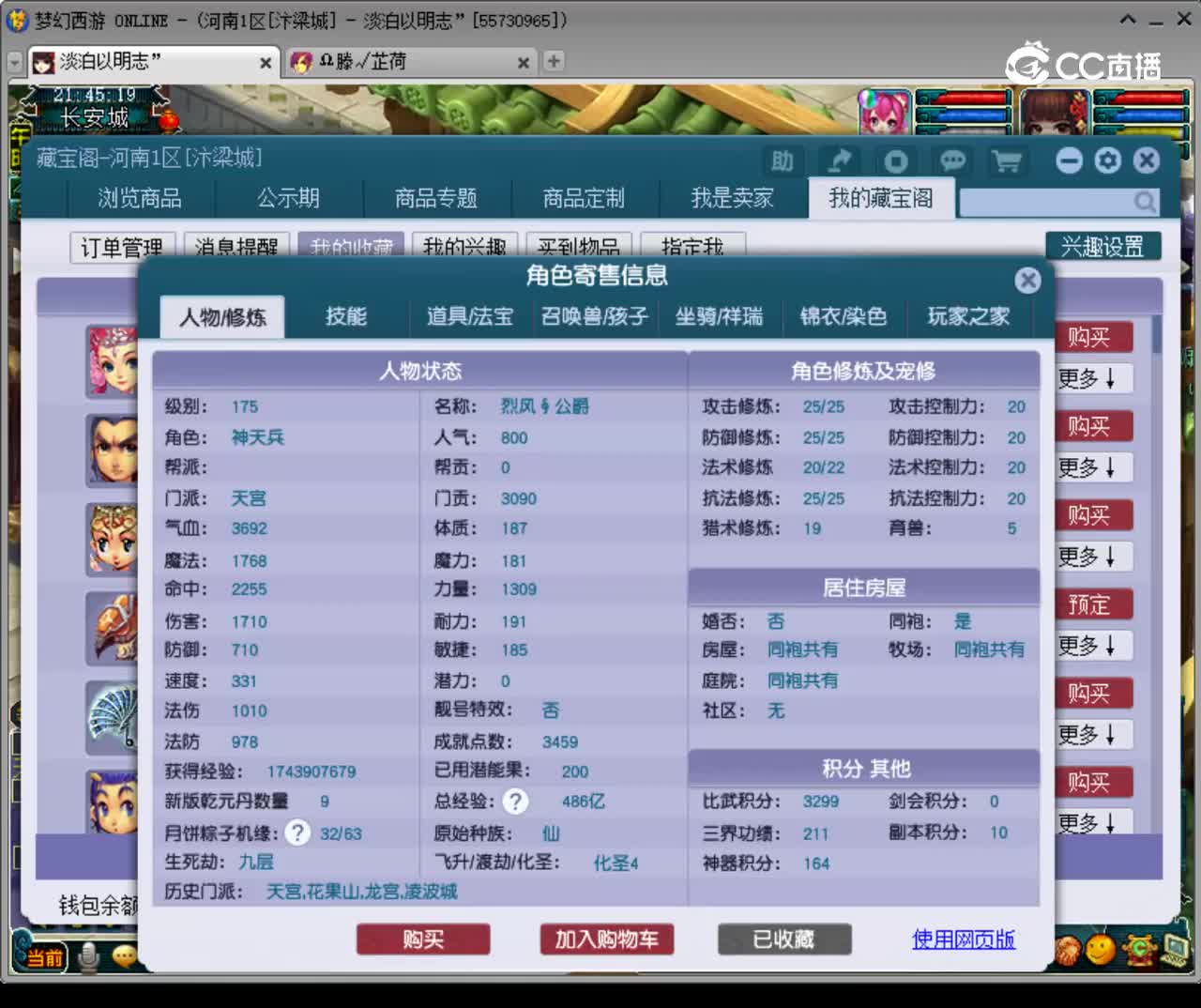
Task: Click the computer icon at bottom right
Action: [1176, 949]
